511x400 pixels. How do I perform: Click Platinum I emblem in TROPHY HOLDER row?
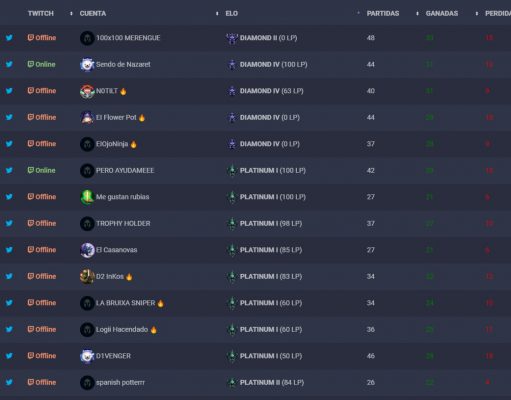click(x=232, y=224)
